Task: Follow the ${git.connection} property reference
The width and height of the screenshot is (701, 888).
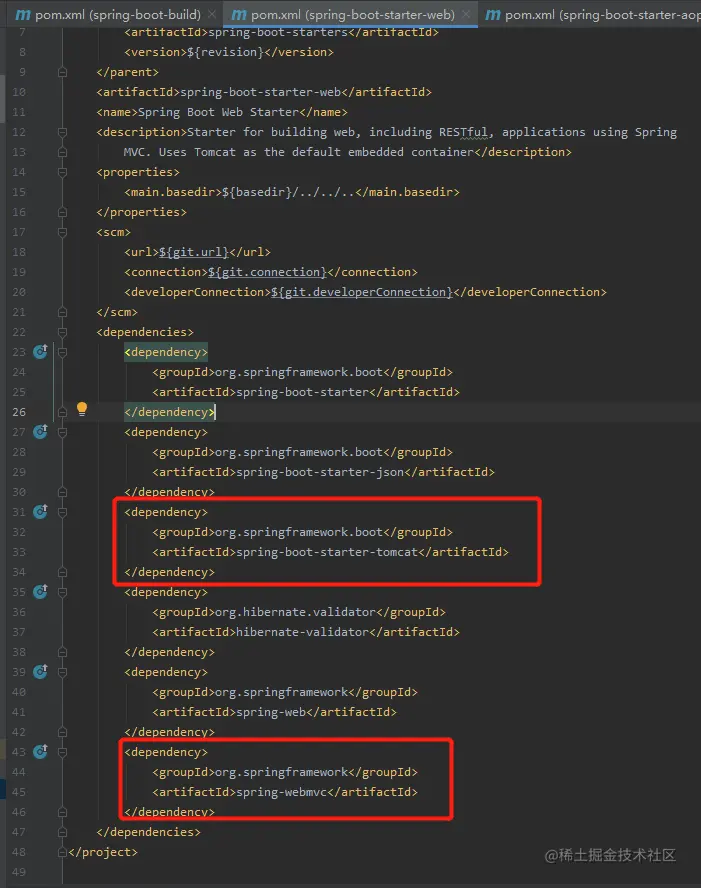Action: coord(267,272)
